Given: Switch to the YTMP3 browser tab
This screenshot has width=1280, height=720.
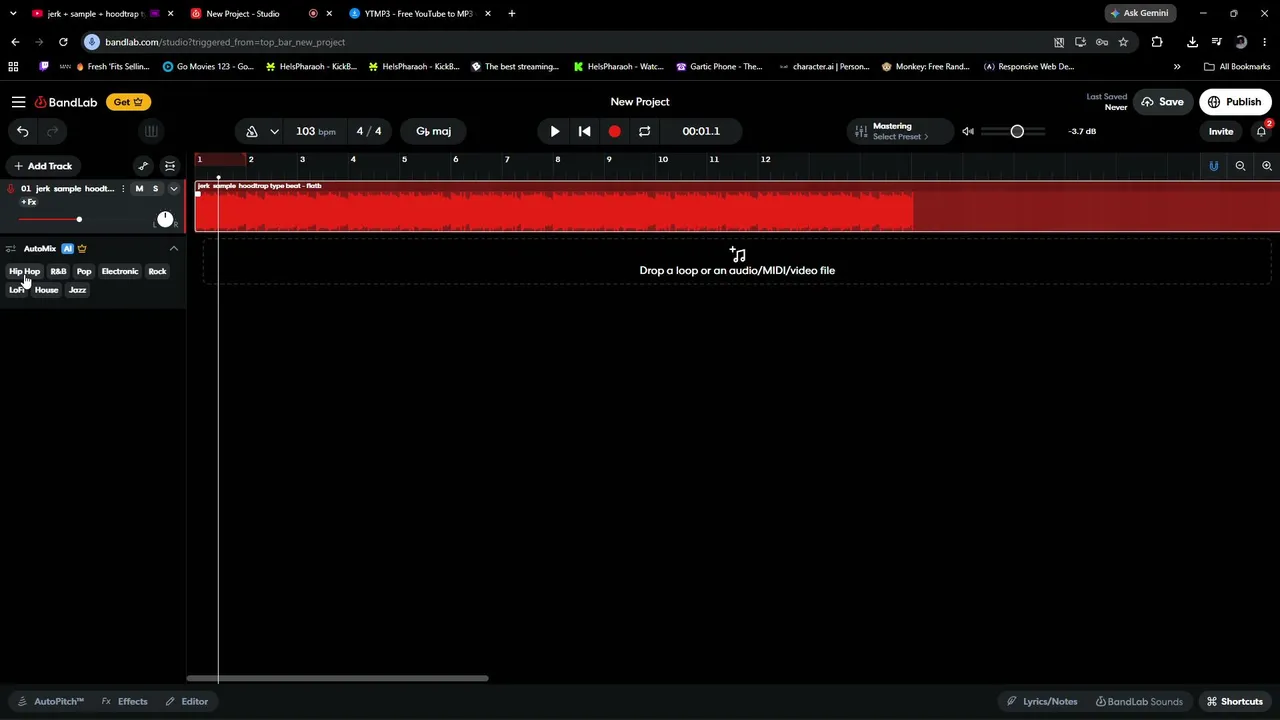Looking at the screenshot, I should pos(419,13).
